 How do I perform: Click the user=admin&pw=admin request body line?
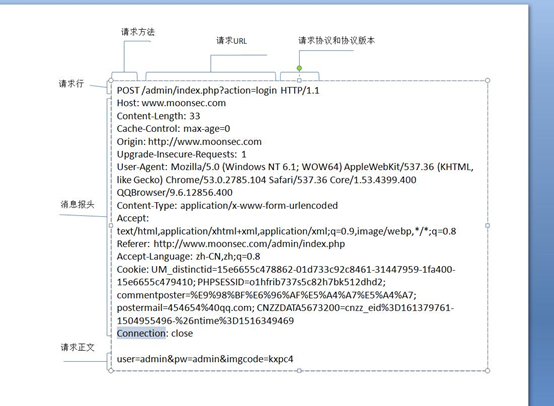click(x=205, y=359)
